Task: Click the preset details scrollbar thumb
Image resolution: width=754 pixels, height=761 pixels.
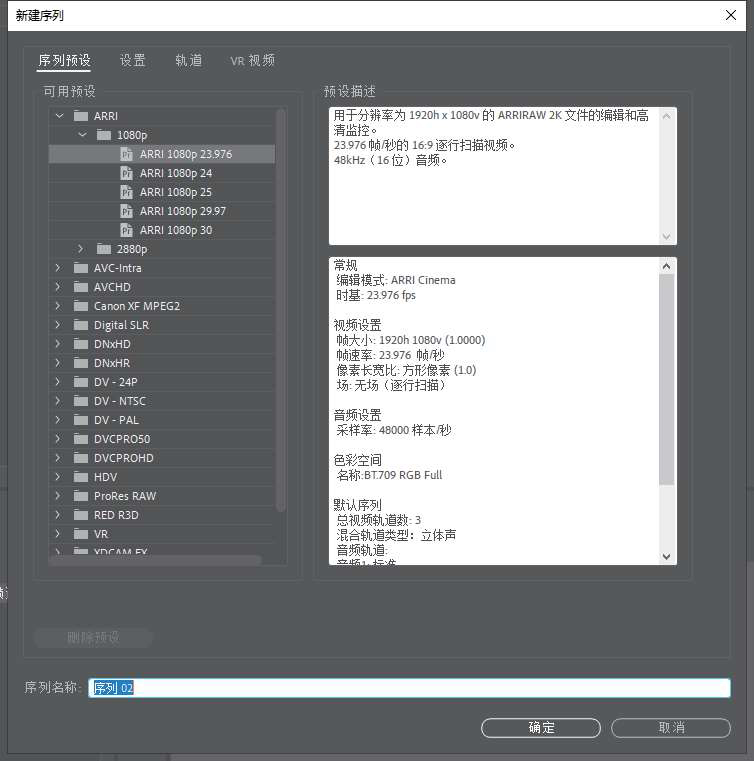Action: pos(667,380)
